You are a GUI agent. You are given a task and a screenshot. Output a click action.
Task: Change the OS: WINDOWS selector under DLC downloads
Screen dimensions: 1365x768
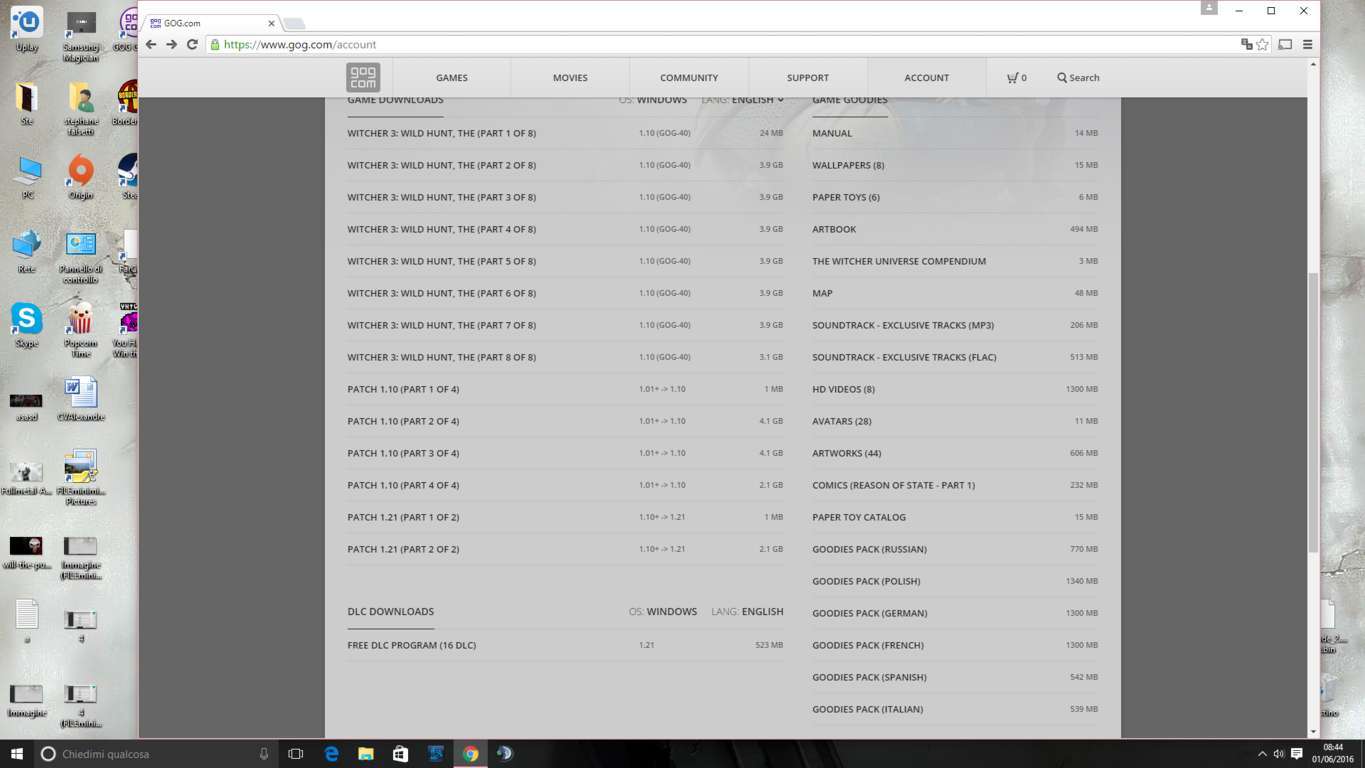663,612
